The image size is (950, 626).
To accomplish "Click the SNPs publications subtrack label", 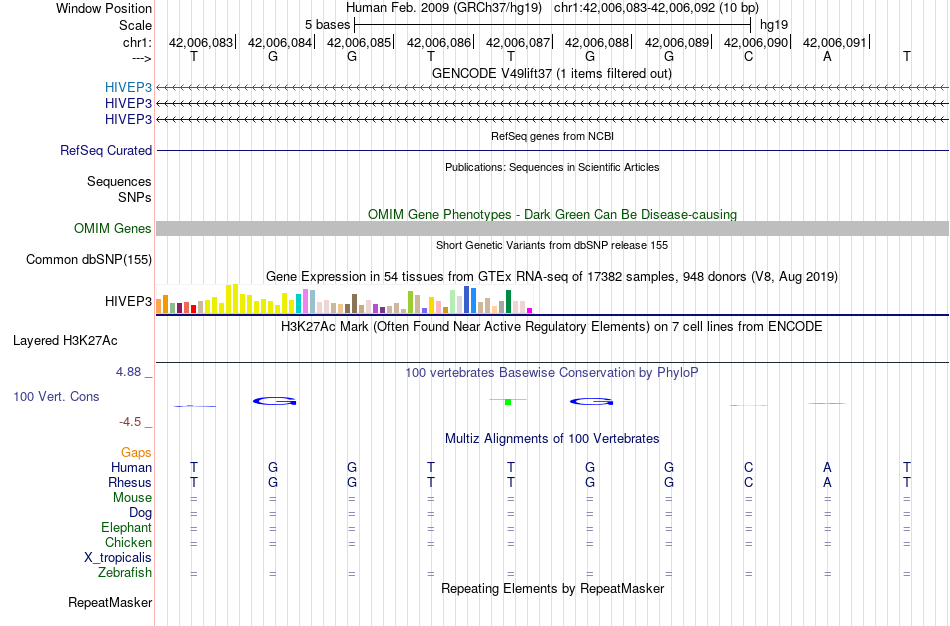I will pos(135,198).
